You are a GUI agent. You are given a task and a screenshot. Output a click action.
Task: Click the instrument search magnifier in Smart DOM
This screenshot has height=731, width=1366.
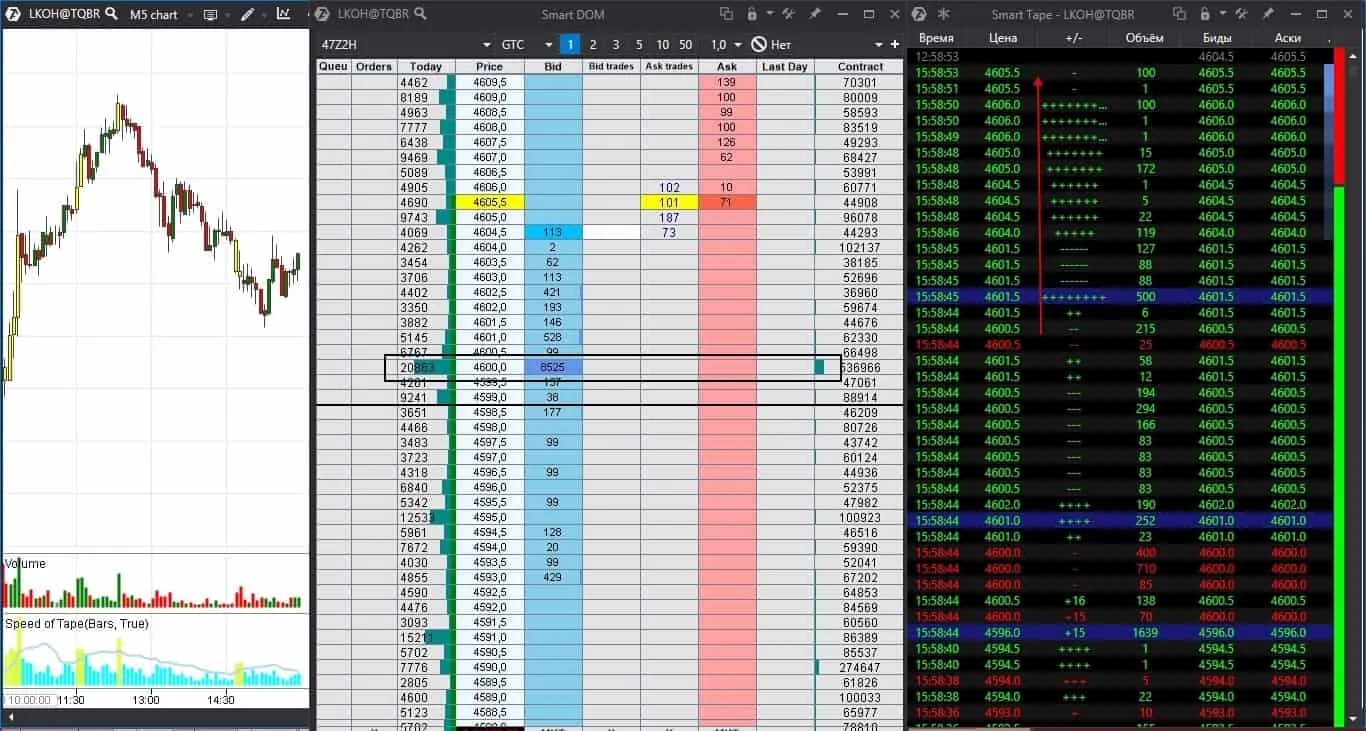421,14
